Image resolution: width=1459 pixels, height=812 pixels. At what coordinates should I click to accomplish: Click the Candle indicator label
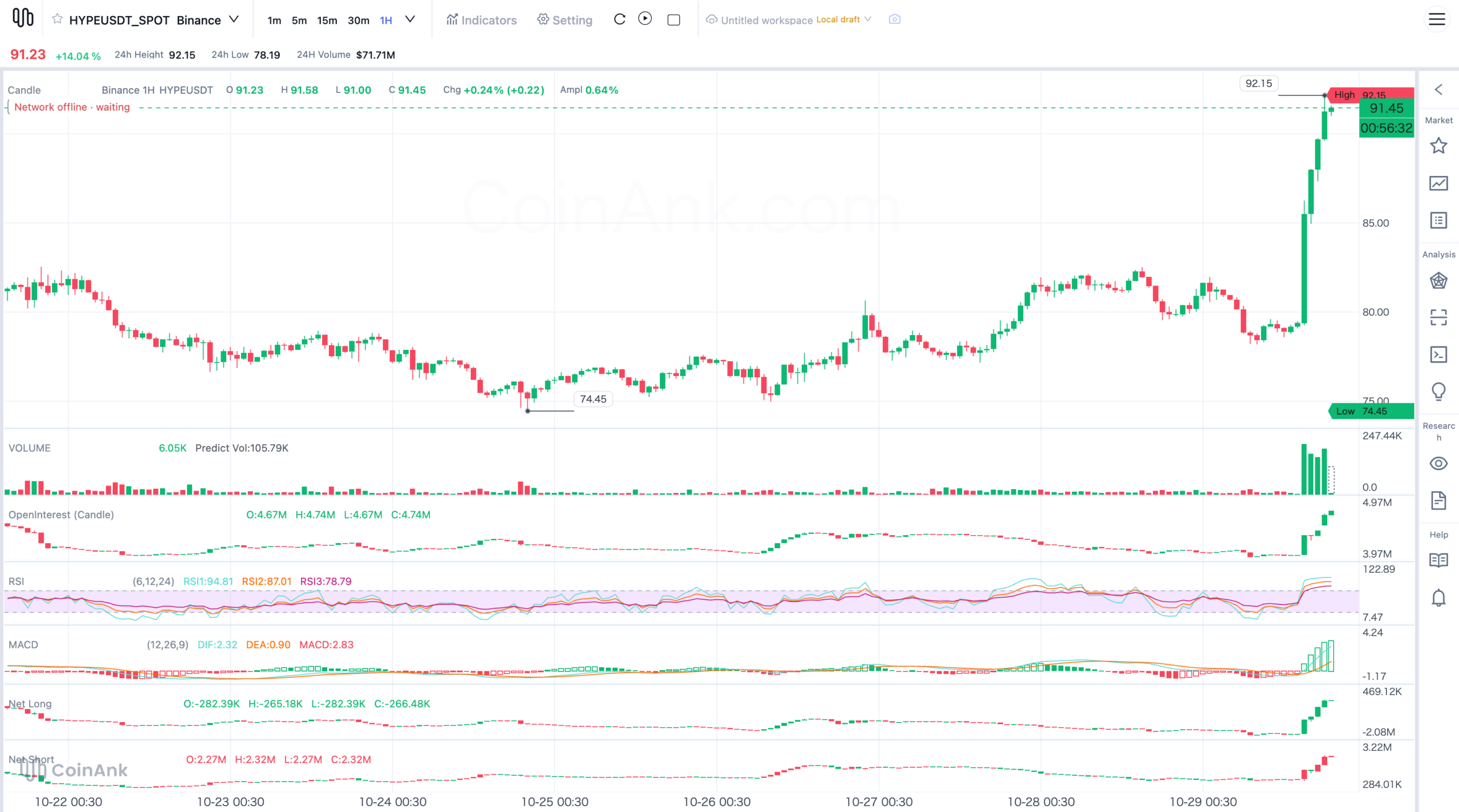pyautogui.click(x=24, y=90)
